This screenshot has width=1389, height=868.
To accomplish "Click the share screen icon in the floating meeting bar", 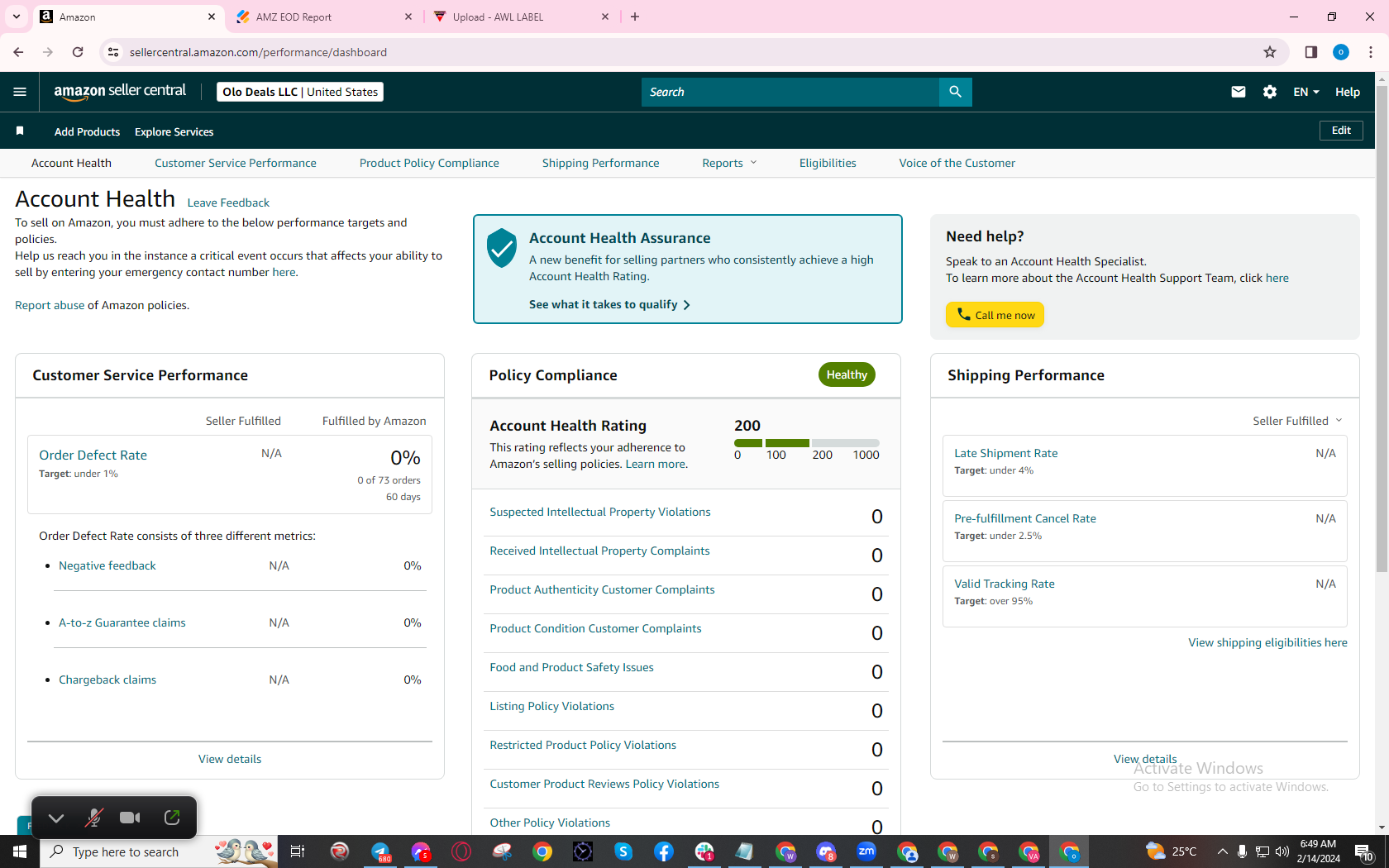I will click(172, 818).
